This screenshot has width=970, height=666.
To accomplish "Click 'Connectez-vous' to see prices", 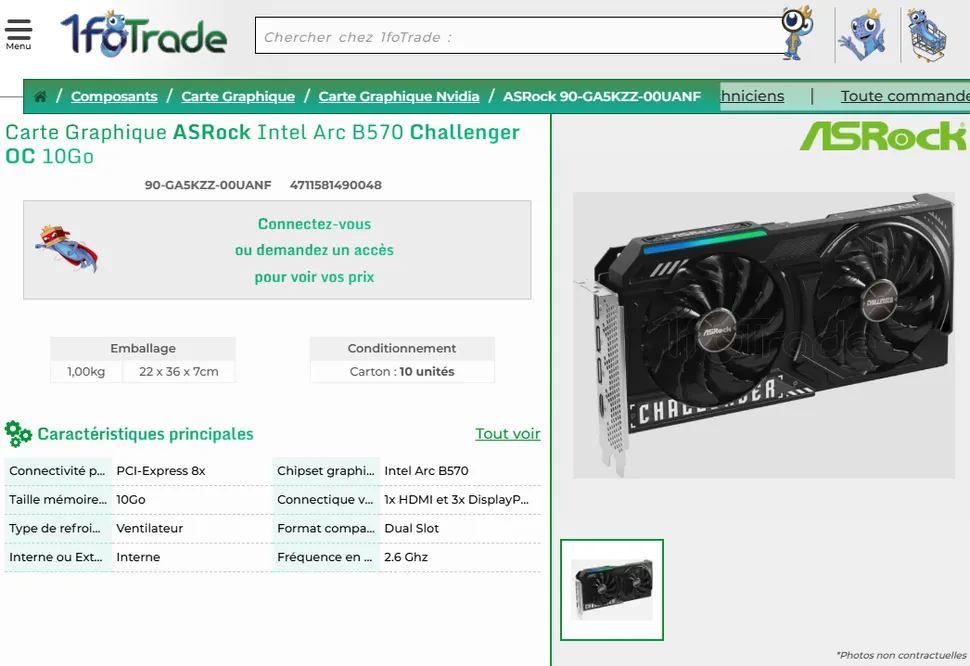I will pos(314,224).
